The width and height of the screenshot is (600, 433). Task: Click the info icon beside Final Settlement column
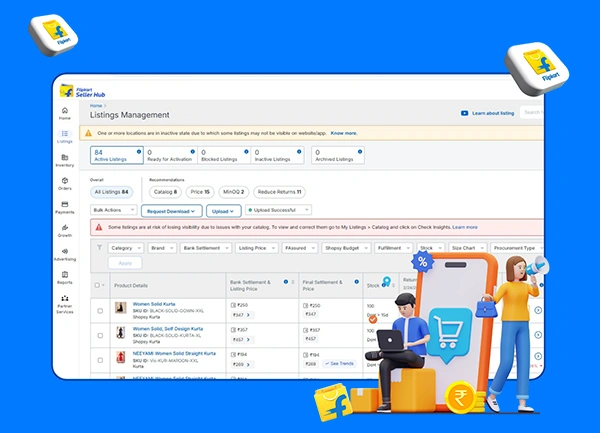point(356,282)
